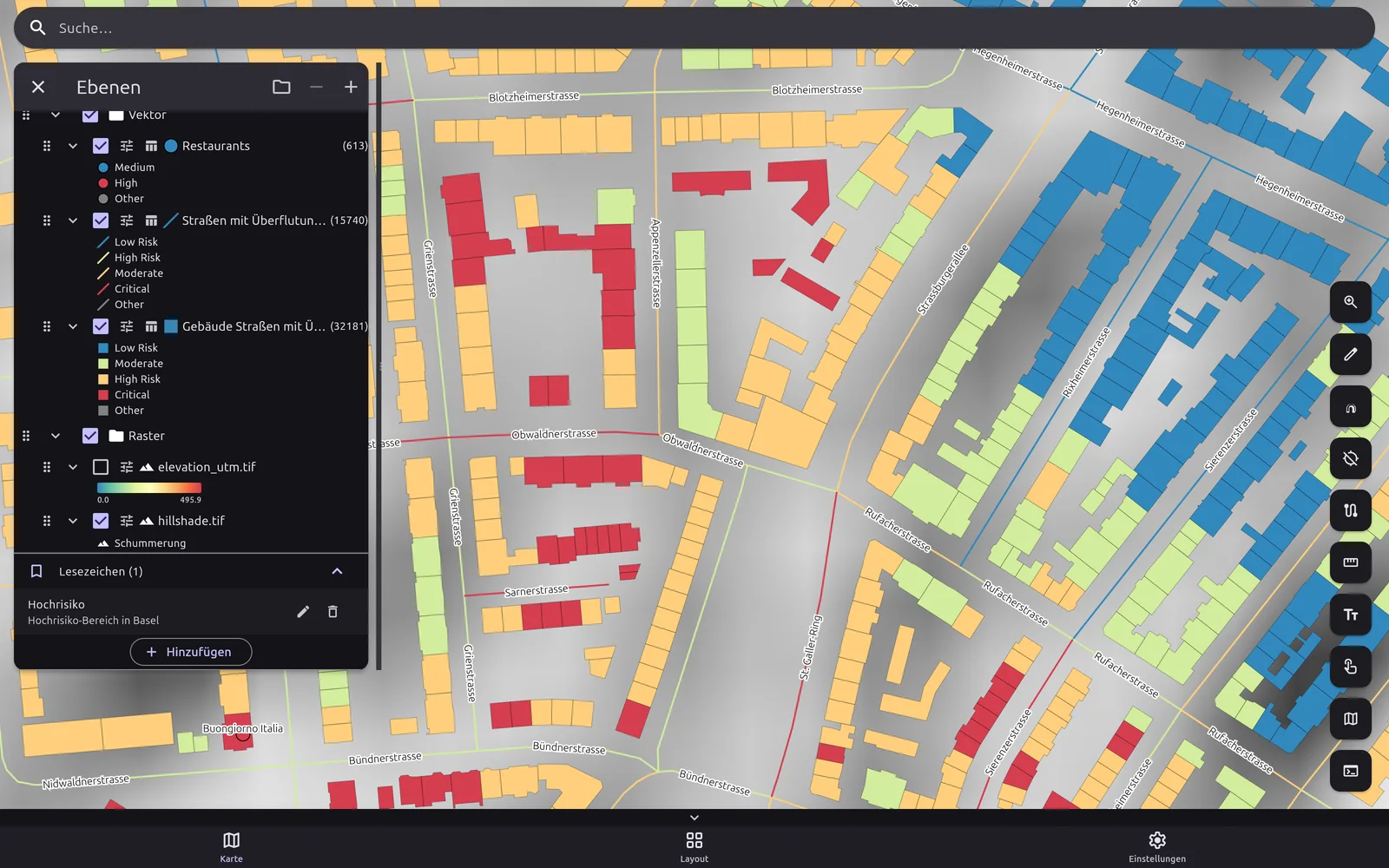The image size is (1389, 868).
Task: Open style settings for Restaurants layer
Action: click(127, 146)
